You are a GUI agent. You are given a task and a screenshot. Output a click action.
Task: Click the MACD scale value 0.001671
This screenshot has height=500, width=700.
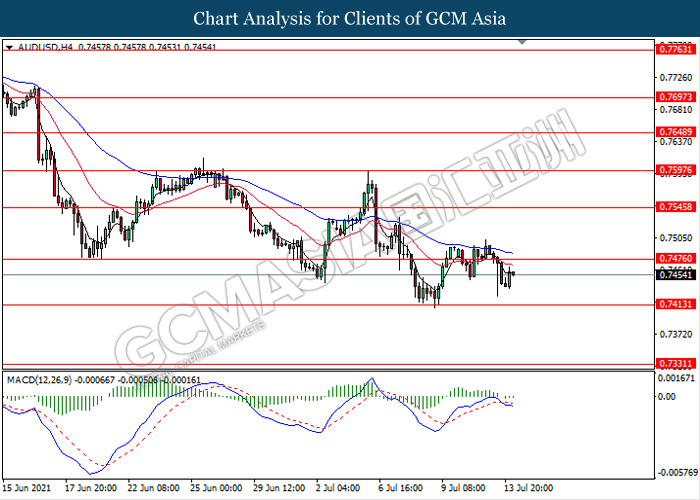677,379
